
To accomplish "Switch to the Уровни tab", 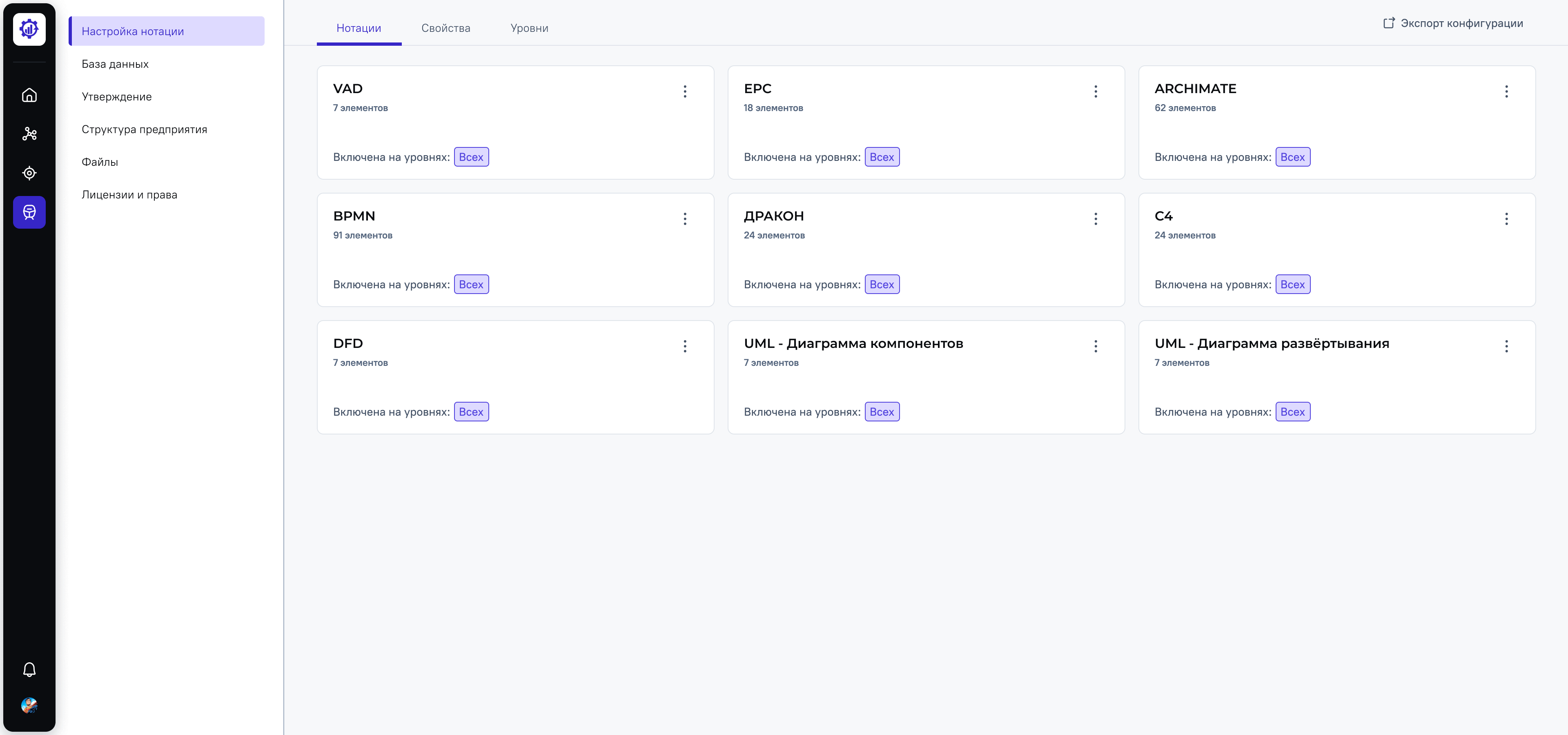I will coord(529,28).
